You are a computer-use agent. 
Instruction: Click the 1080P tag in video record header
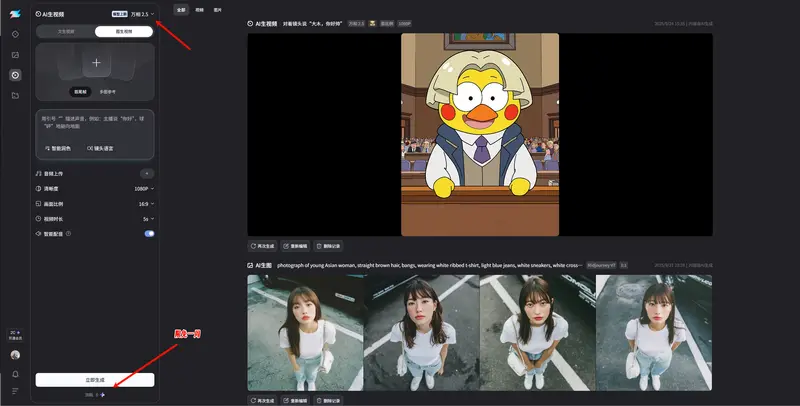405,23
